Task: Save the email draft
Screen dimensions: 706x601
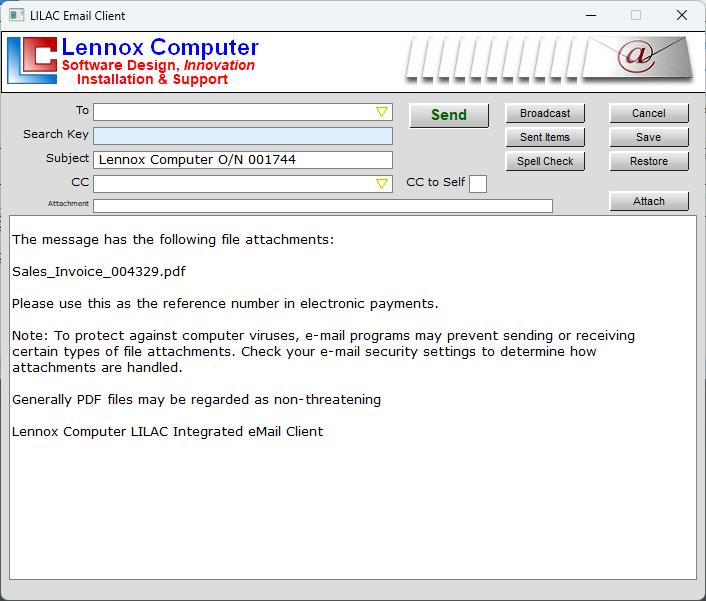Action: pyautogui.click(x=649, y=137)
